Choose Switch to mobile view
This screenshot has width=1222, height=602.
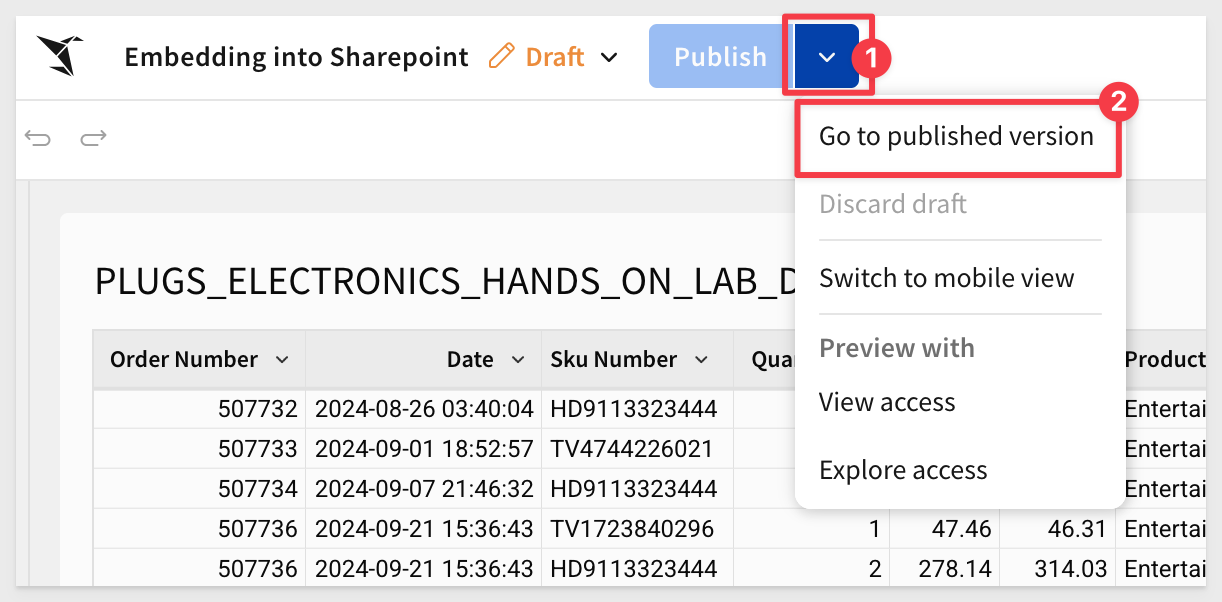pyautogui.click(x=946, y=277)
